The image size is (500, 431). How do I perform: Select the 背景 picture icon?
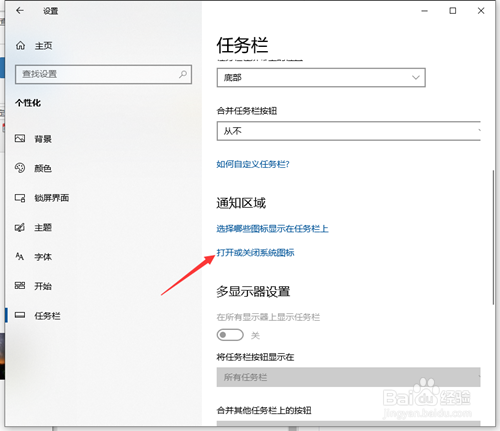pyautogui.click(x=20, y=138)
